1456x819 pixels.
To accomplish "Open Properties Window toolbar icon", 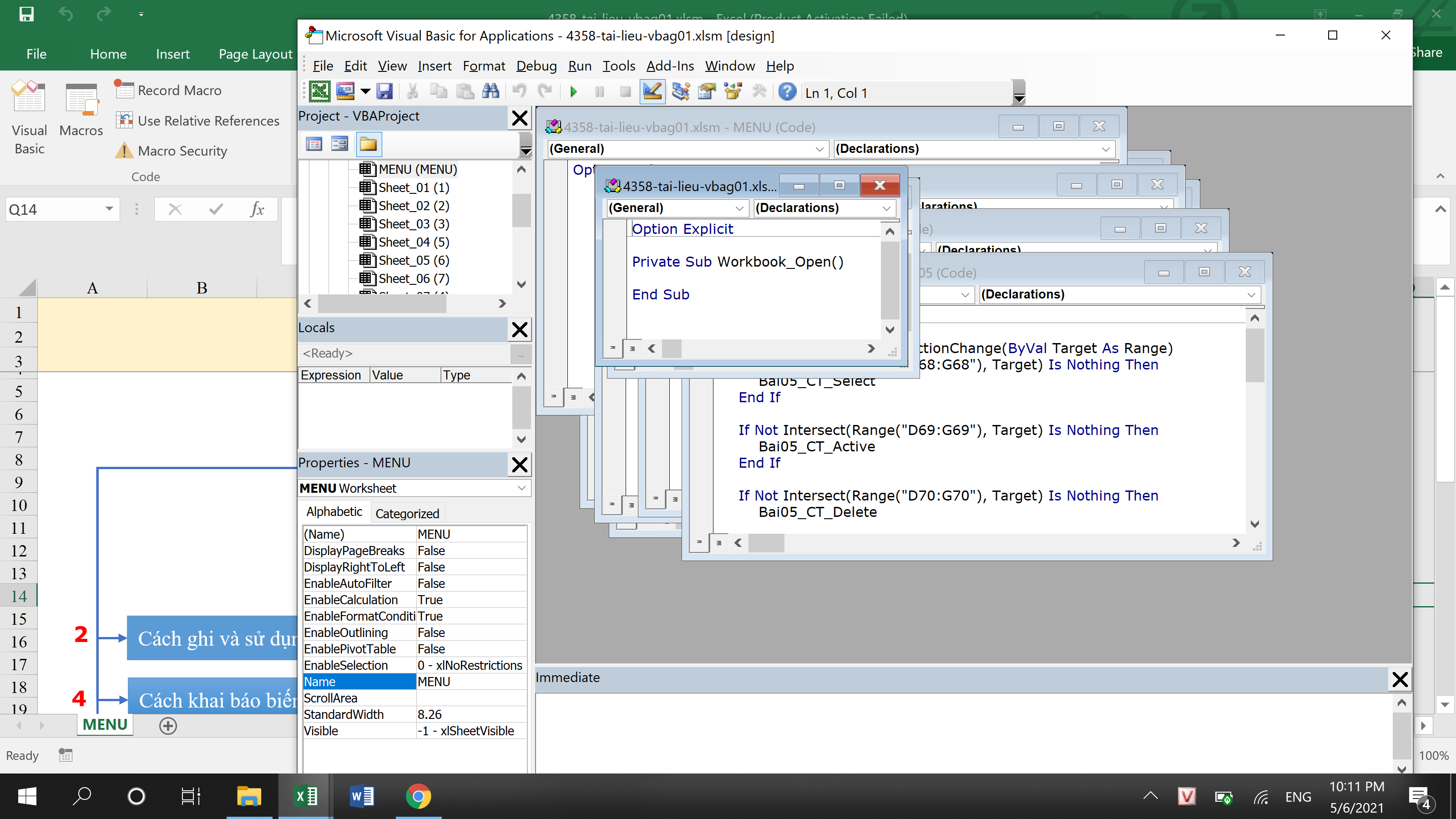I will (x=707, y=91).
